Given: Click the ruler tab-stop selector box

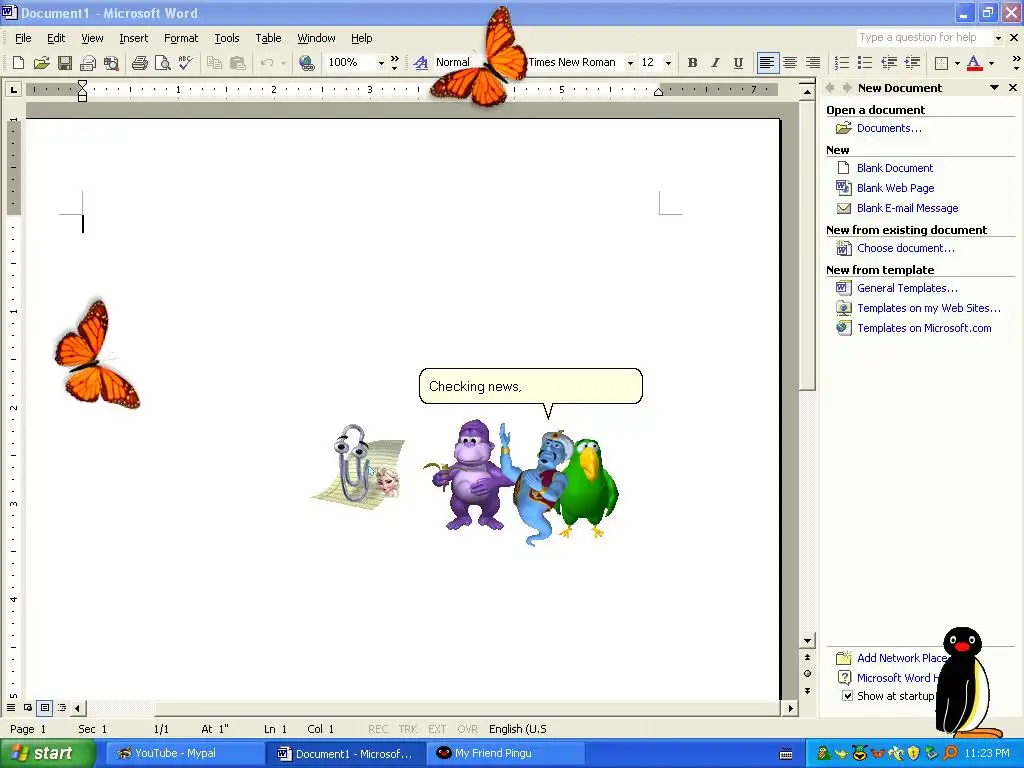Looking at the screenshot, I should pos(13,89).
